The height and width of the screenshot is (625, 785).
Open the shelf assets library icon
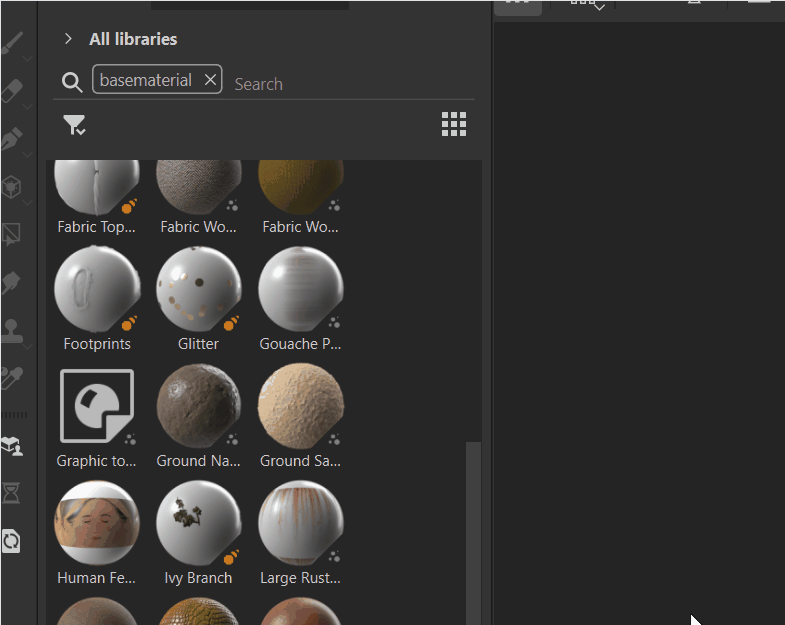click(12, 445)
